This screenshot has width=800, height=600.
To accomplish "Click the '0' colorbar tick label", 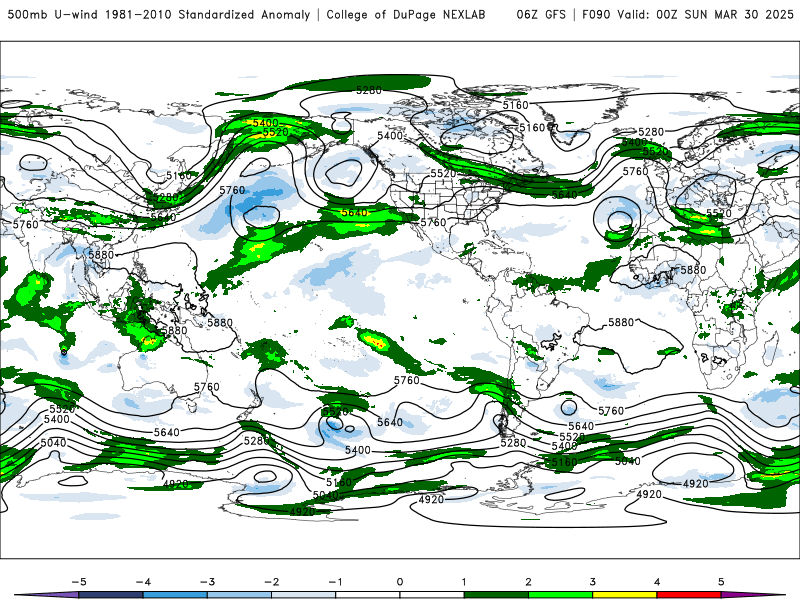I will 399,582.
